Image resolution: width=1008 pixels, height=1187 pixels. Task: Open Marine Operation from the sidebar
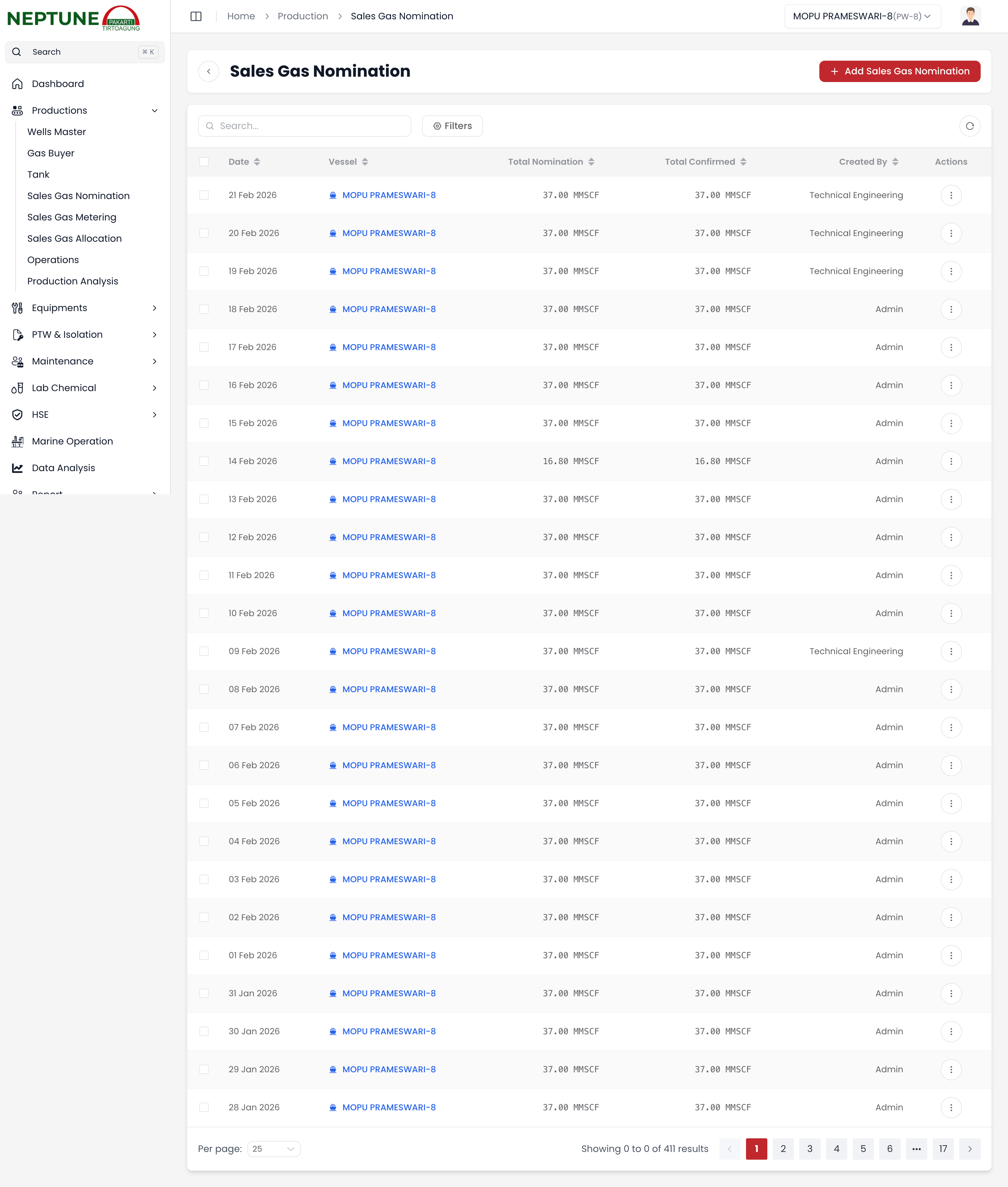tap(72, 441)
